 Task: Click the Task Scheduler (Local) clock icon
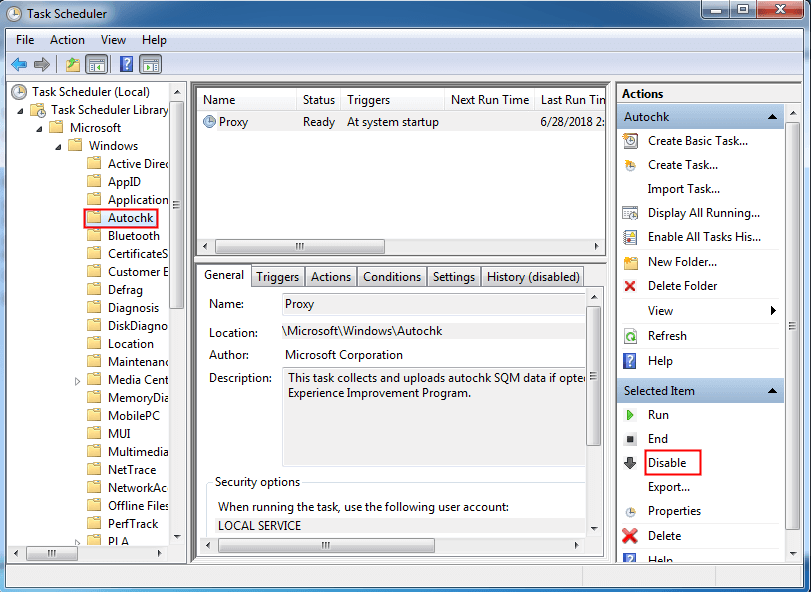pos(19,92)
